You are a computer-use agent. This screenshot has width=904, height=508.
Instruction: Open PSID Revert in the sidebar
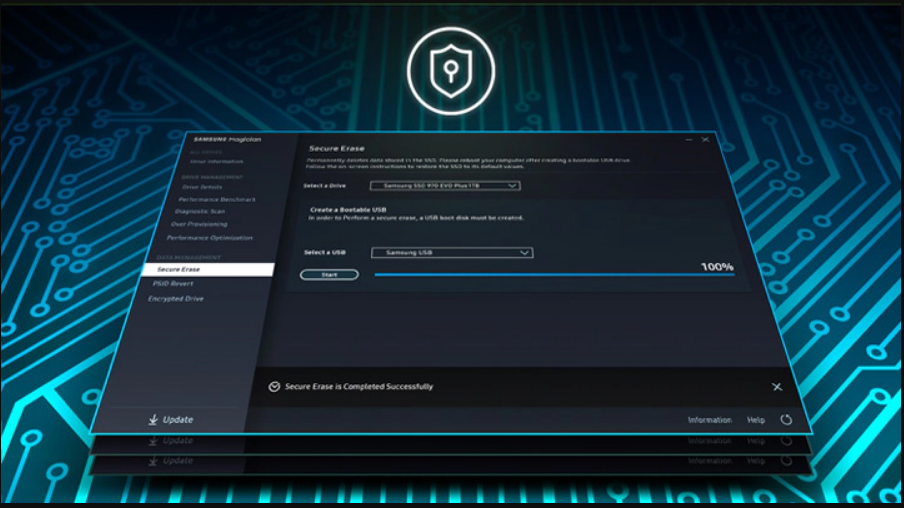coord(173,284)
